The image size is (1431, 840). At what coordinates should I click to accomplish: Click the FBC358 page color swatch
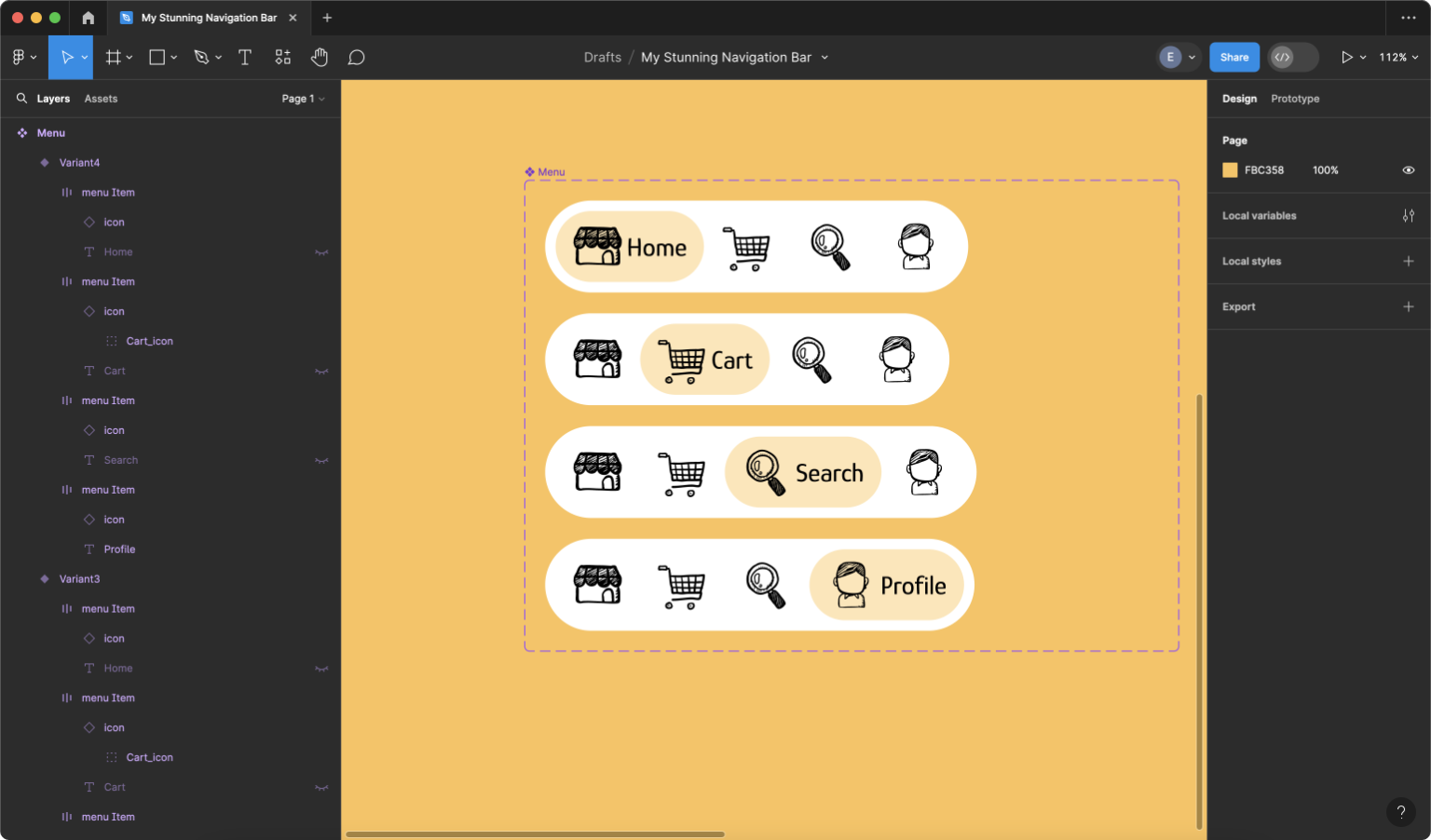1230,169
